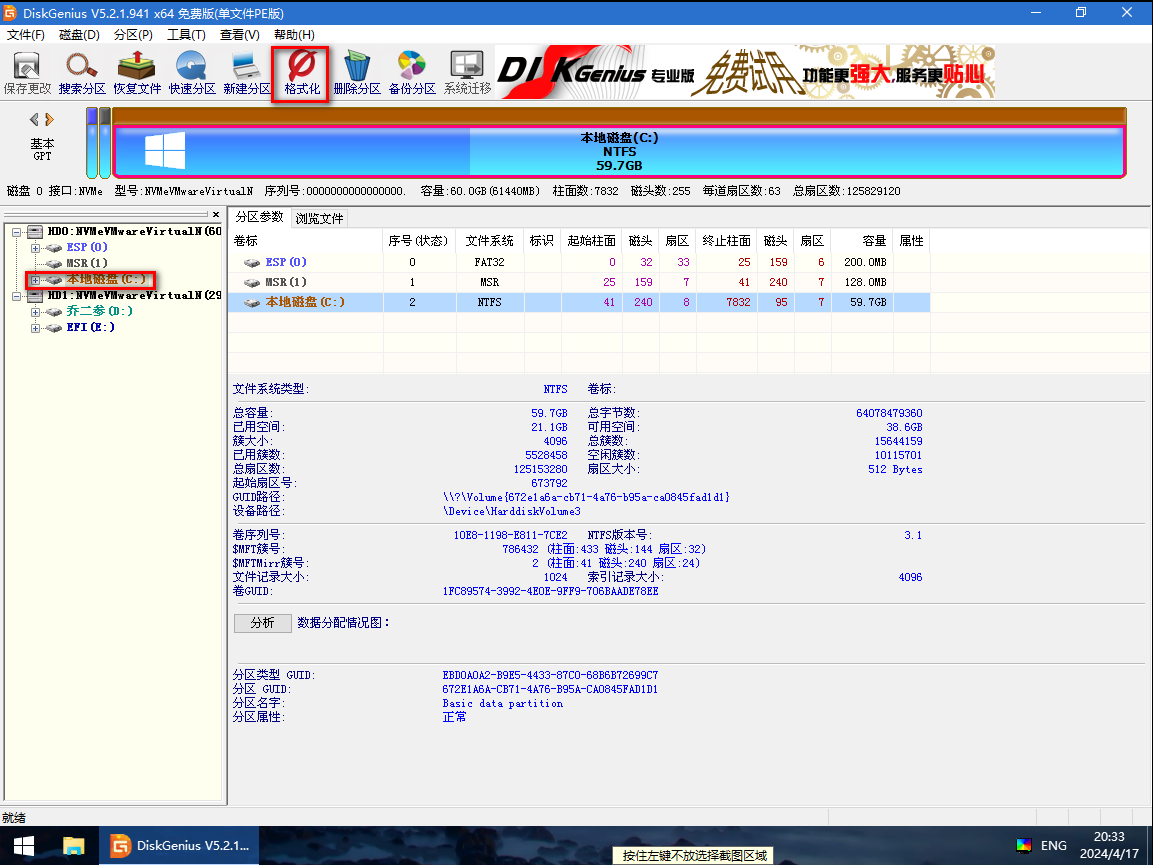Viewport: 1153px width, 865px height.
Task: Click the 文件系统 column header
Action: click(489, 241)
